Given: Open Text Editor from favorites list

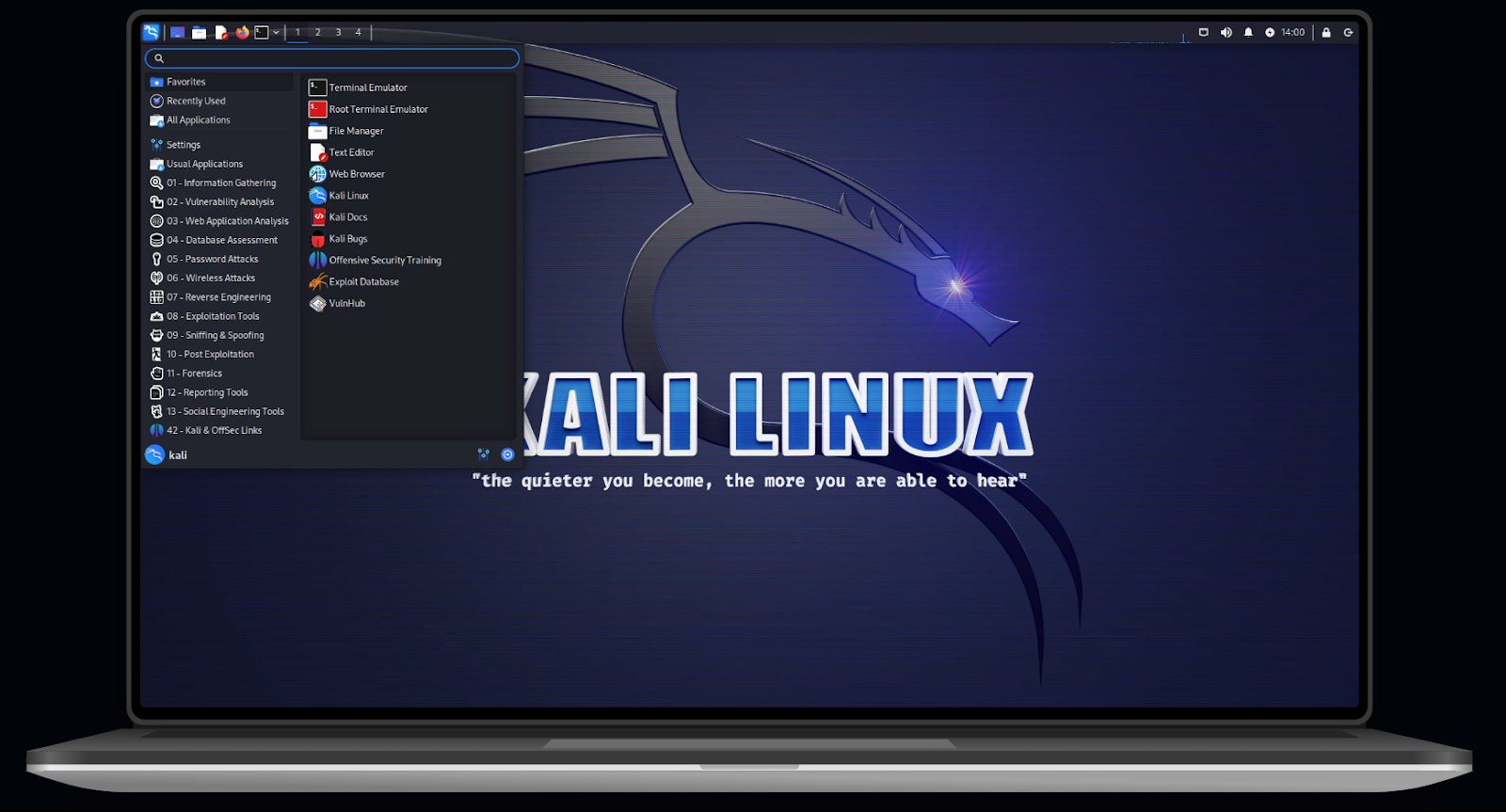Looking at the screenshot, I should pyautogui.click(x=410, y=152).
